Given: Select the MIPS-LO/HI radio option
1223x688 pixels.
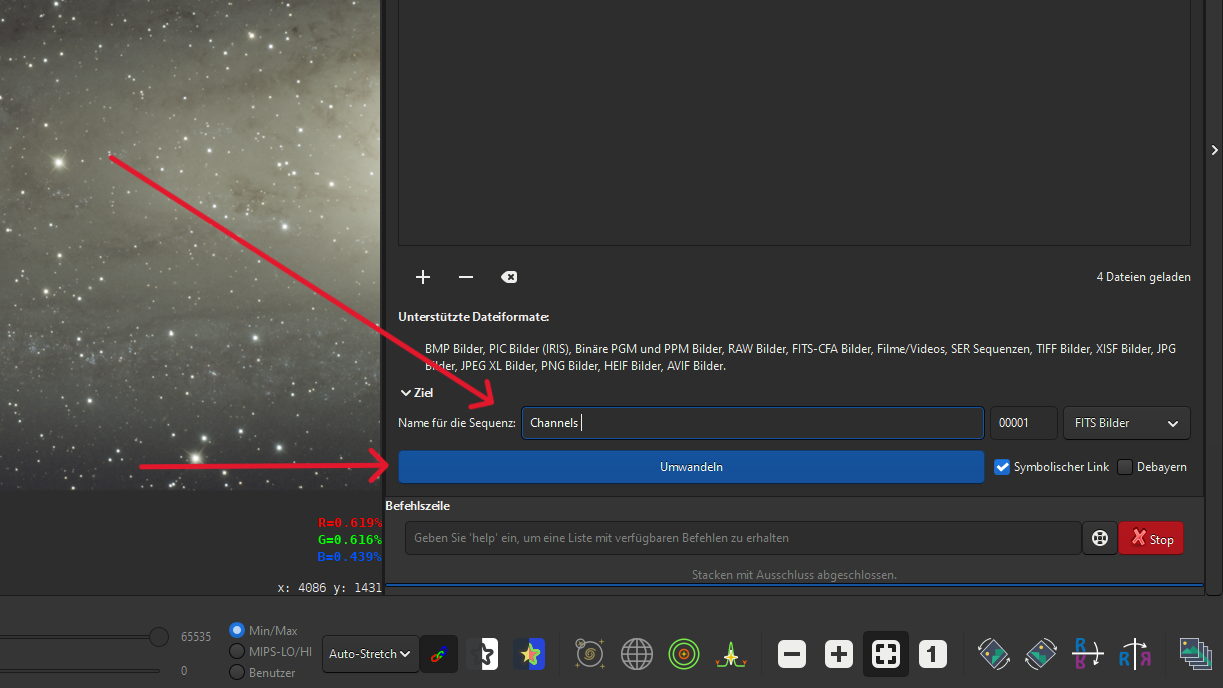Looking at the screenshot, I should pos(237,651).
